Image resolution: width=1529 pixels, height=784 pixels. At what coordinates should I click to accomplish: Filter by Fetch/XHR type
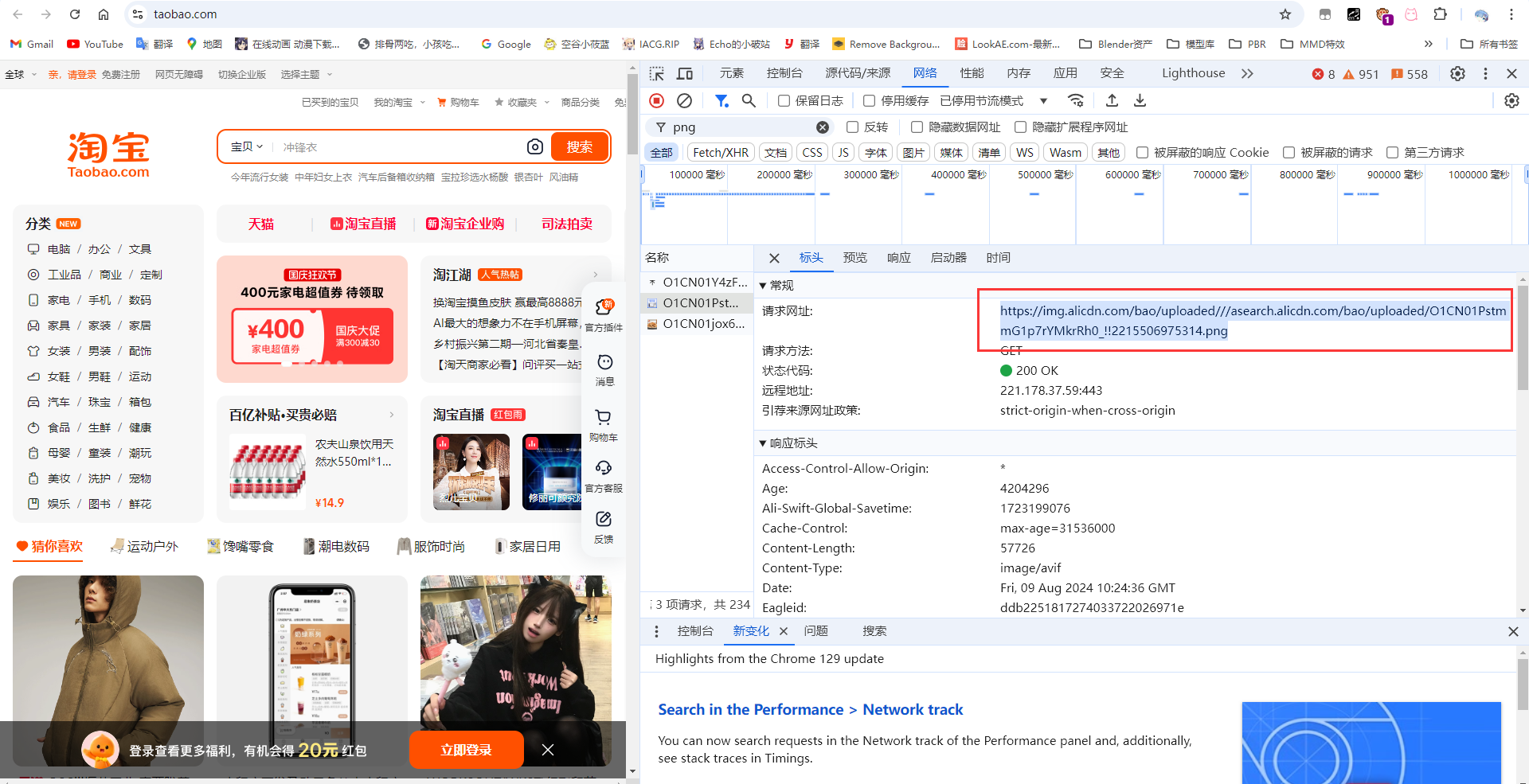click(x=721, y=152)
